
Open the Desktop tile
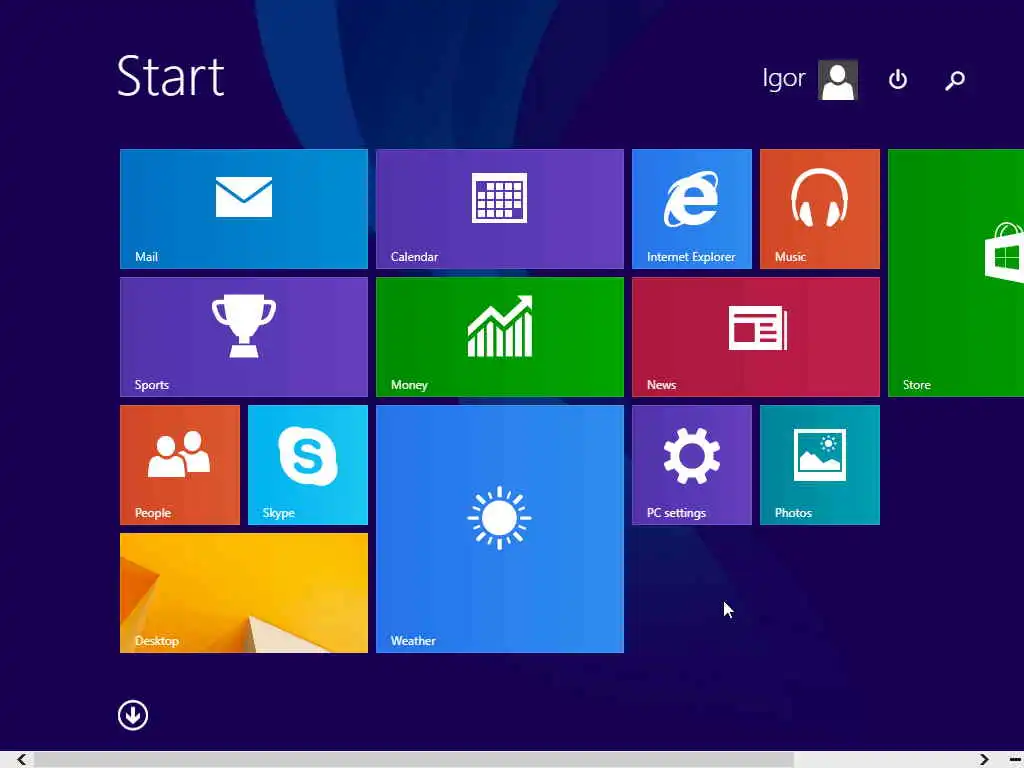click(244, 593)
